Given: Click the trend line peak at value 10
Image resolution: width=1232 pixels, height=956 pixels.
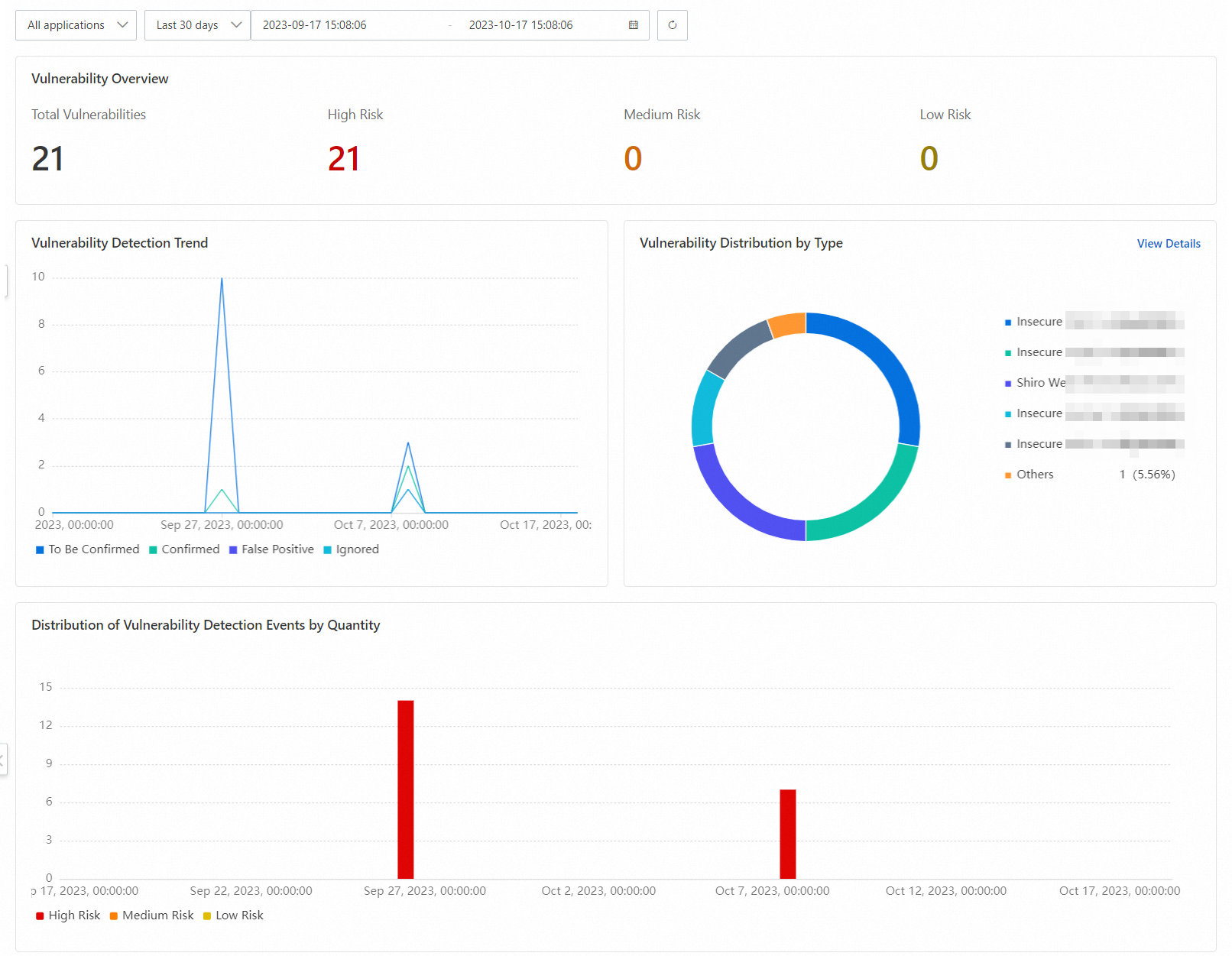Looking at the screenshot, I should pos(222,278).
